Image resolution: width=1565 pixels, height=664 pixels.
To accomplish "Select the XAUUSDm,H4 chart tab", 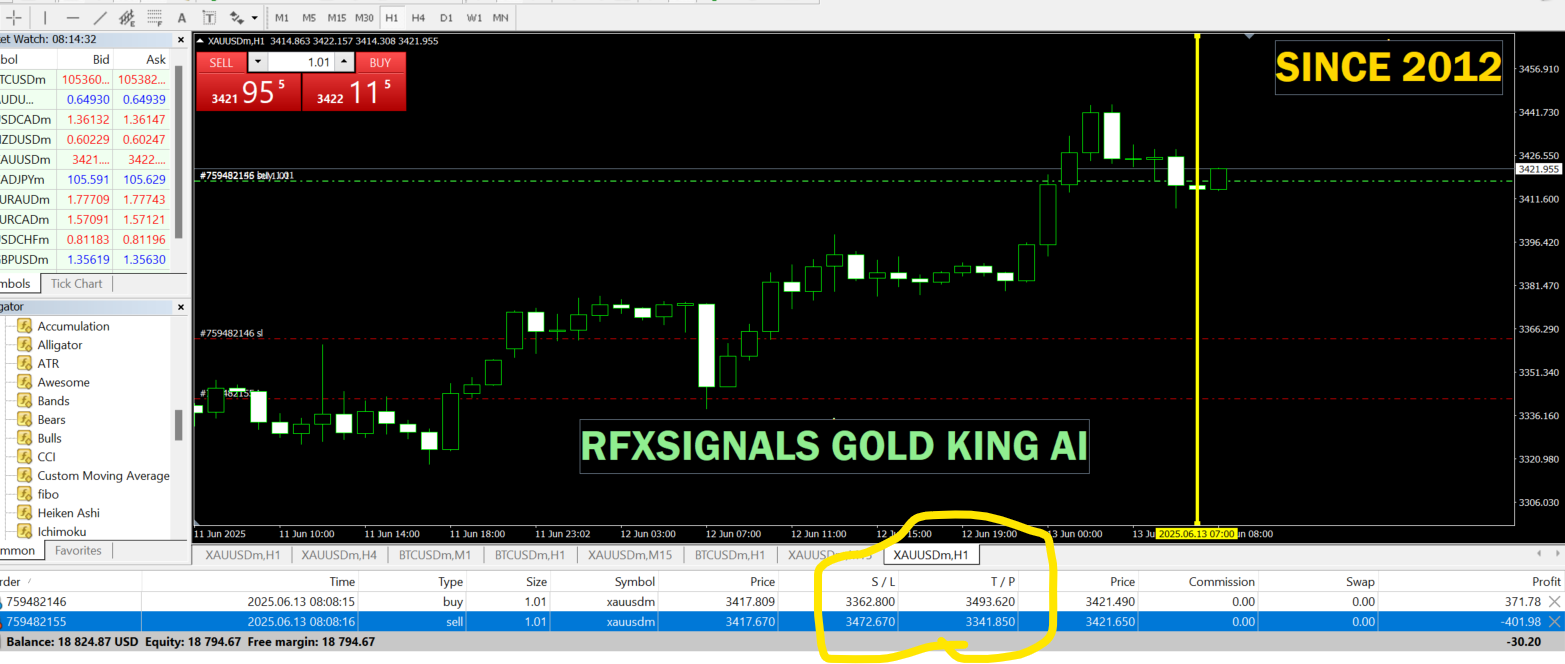I will 339,555.
